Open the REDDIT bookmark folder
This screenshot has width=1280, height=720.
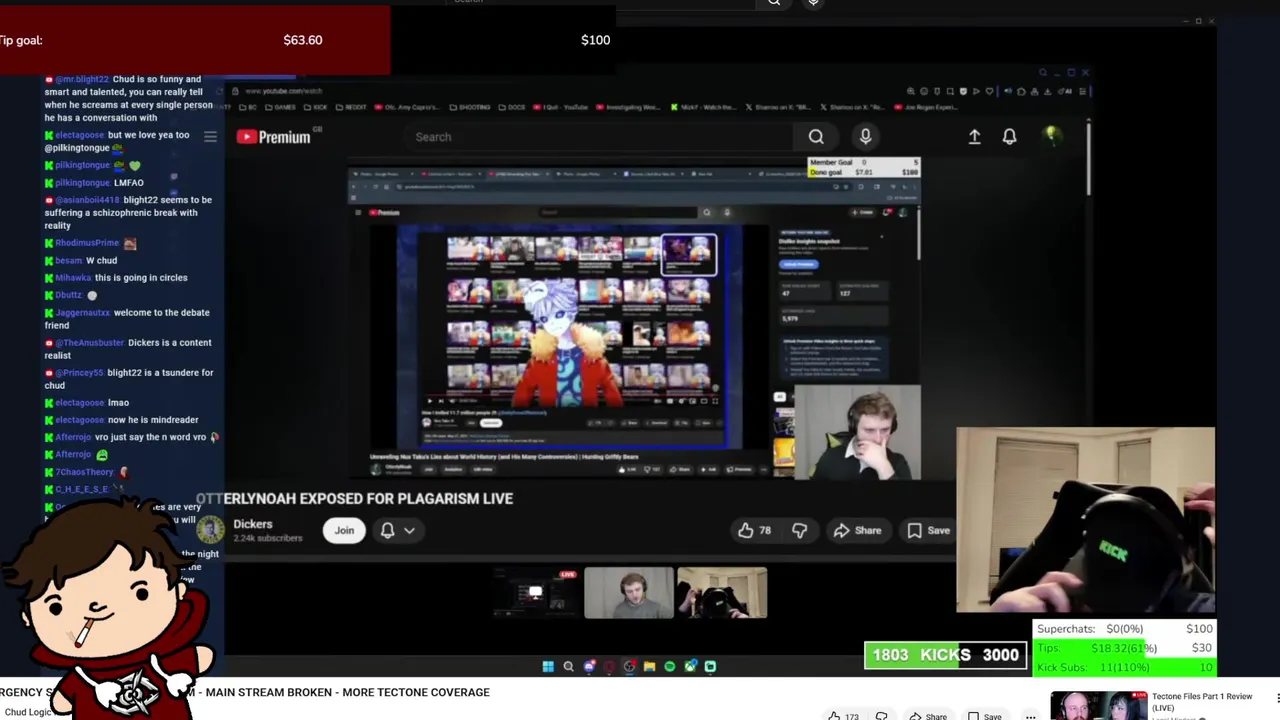tap(351, 107)
